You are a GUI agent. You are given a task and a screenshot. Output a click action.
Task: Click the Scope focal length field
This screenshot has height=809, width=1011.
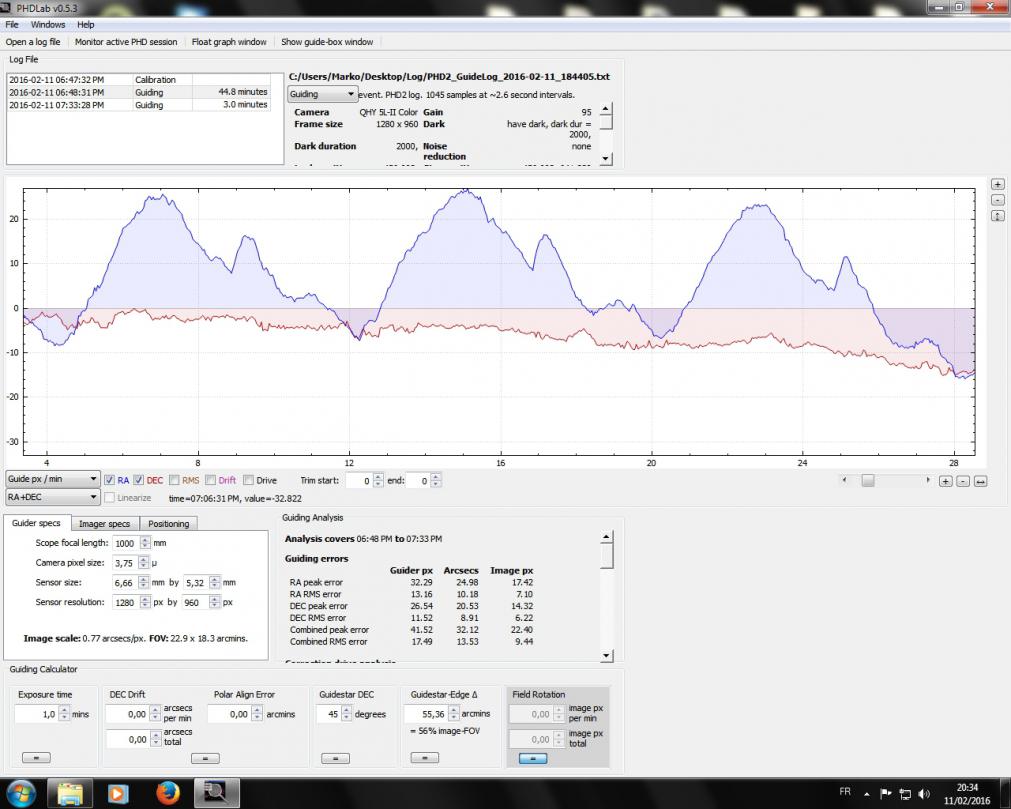click(x=126, y=543)
